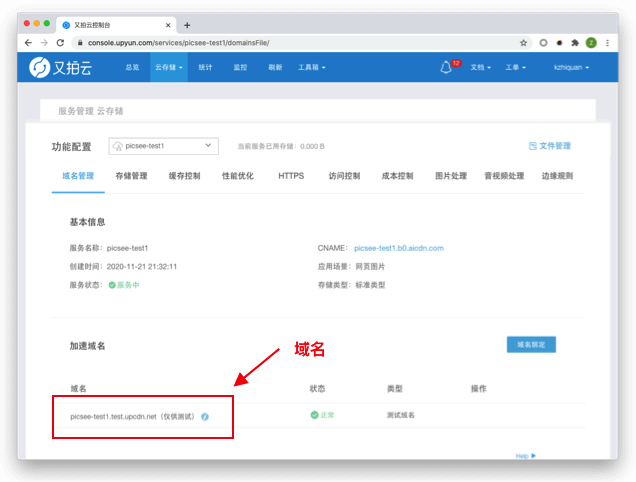This screenshot has height=482, width=636.
Task: Click the 域名绑定 button
Action: 531,344
